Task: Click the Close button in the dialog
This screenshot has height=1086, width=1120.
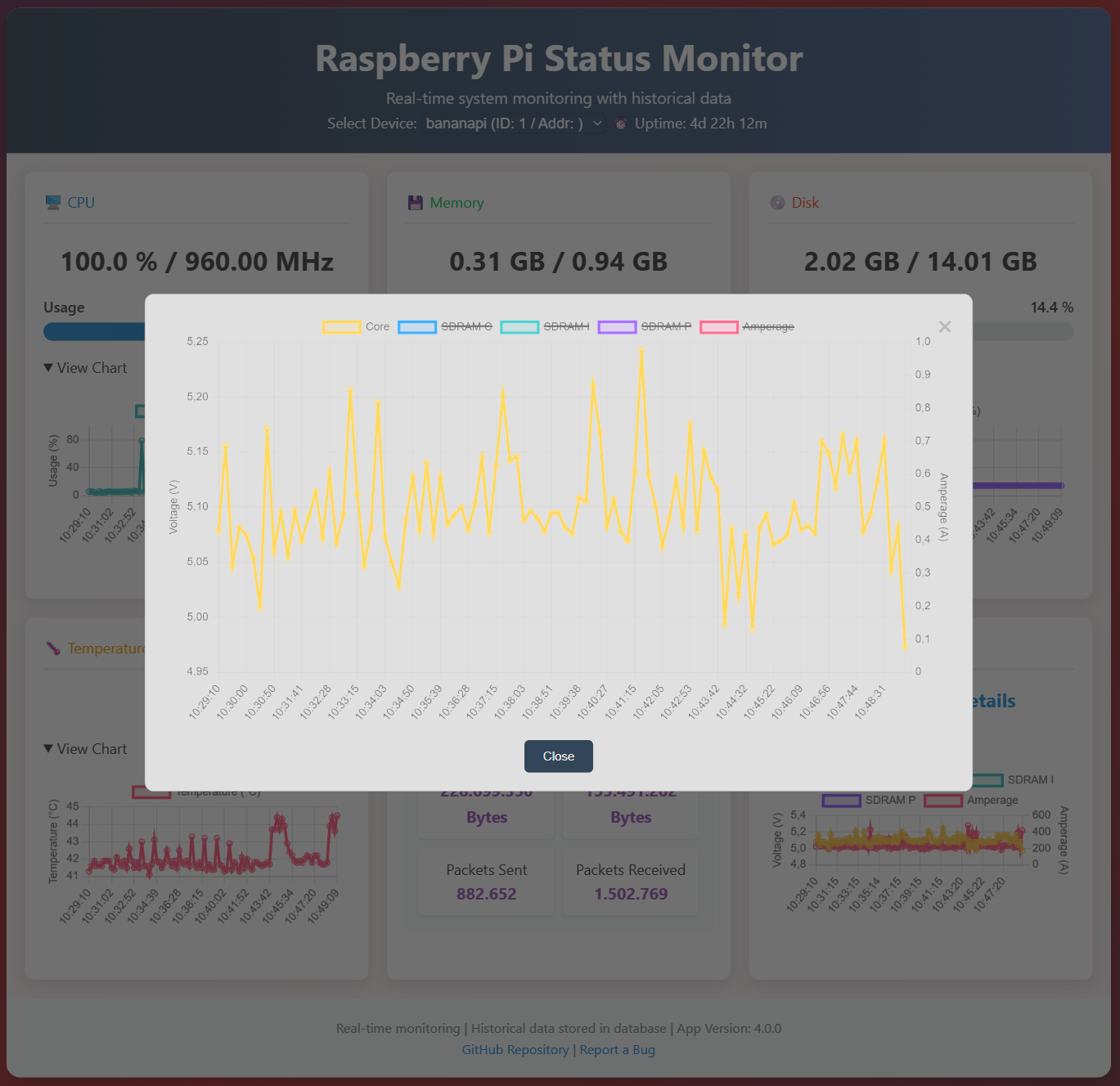Action: point(559,756)
